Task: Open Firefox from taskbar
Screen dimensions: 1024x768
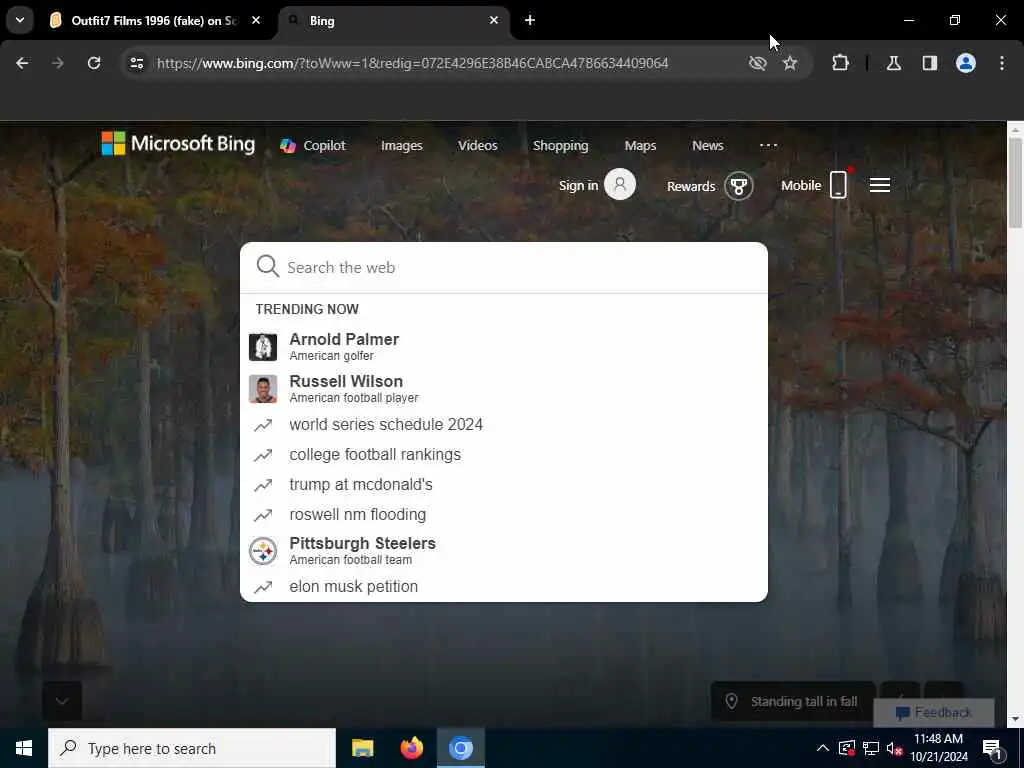Action: [x=411, y=748]
